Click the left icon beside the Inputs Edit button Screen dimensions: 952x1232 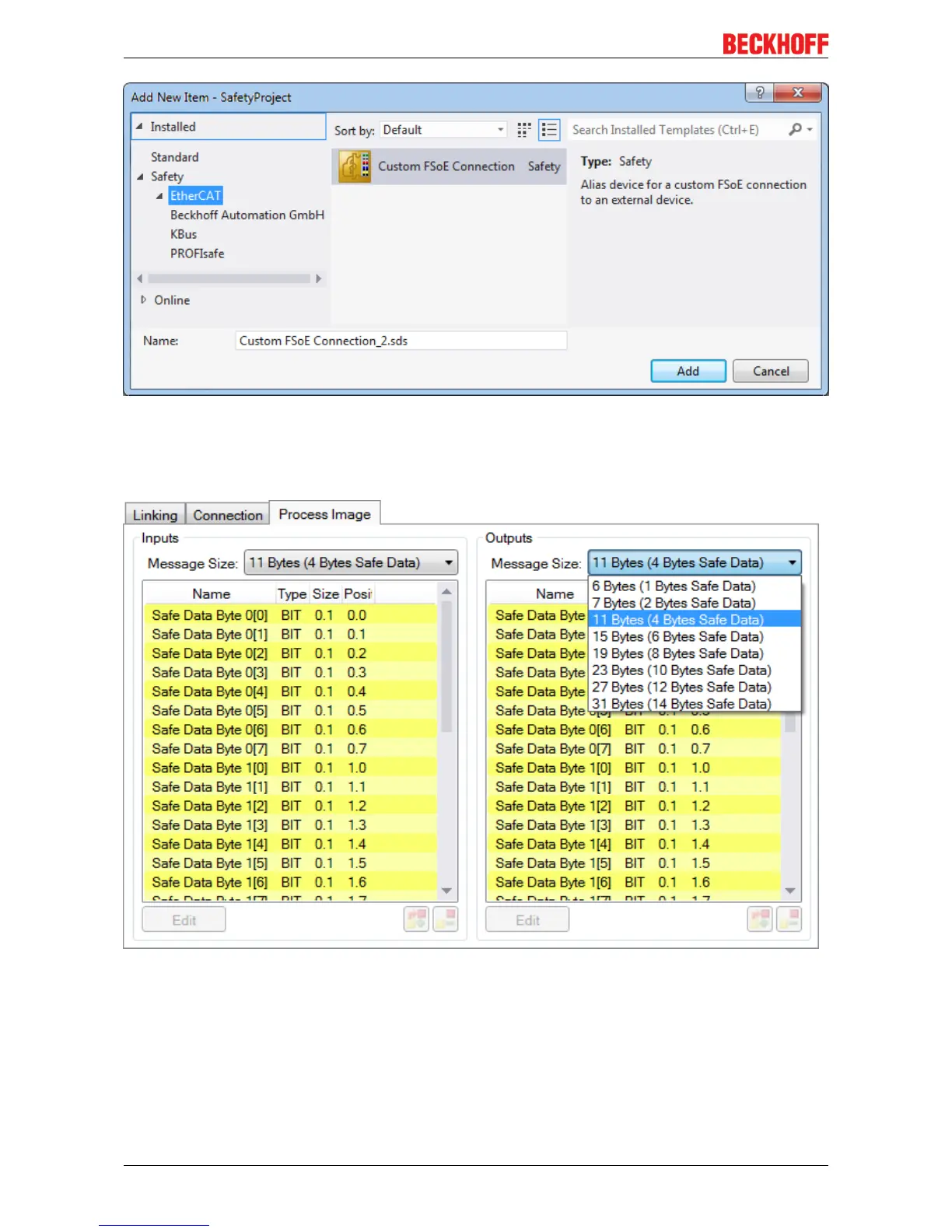pyautogui.click(x=417, y=919)
